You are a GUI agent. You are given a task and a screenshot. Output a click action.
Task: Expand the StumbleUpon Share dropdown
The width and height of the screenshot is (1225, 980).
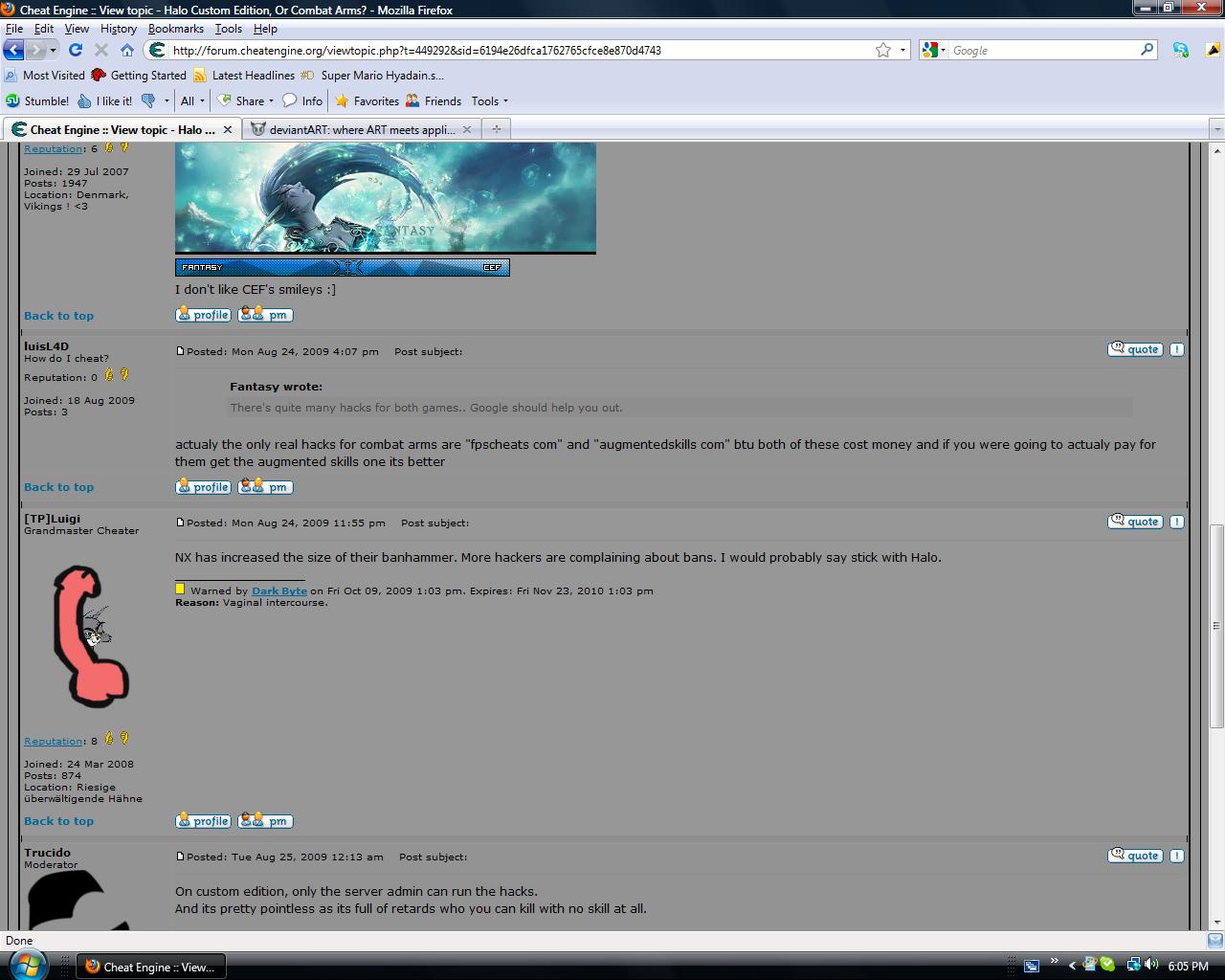[x=245, y=100]
